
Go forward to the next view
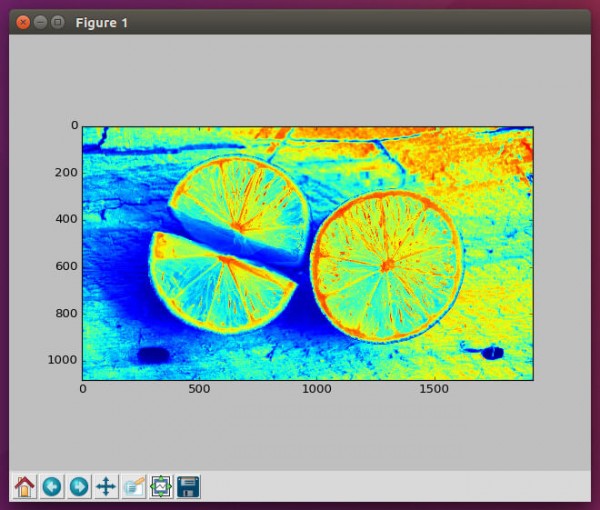pos(79,487)
